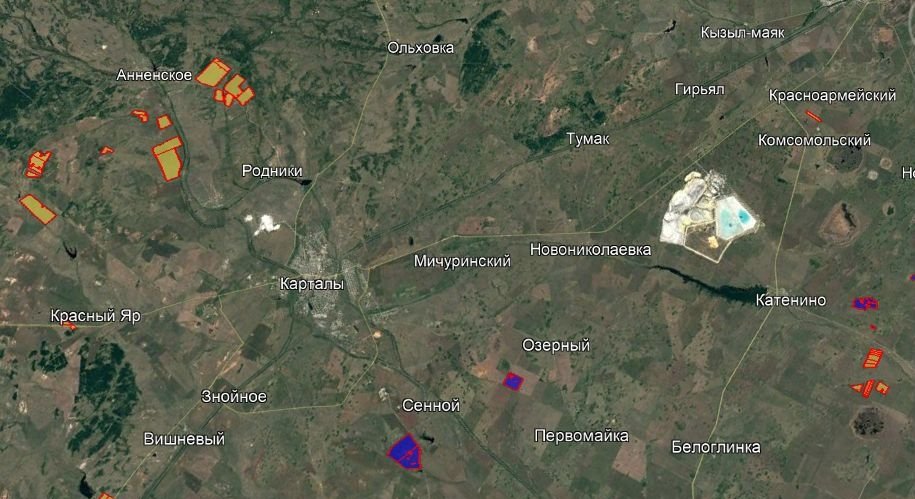Select the Катенино place label
Screen dimensions: 915x499
point(791,300)
